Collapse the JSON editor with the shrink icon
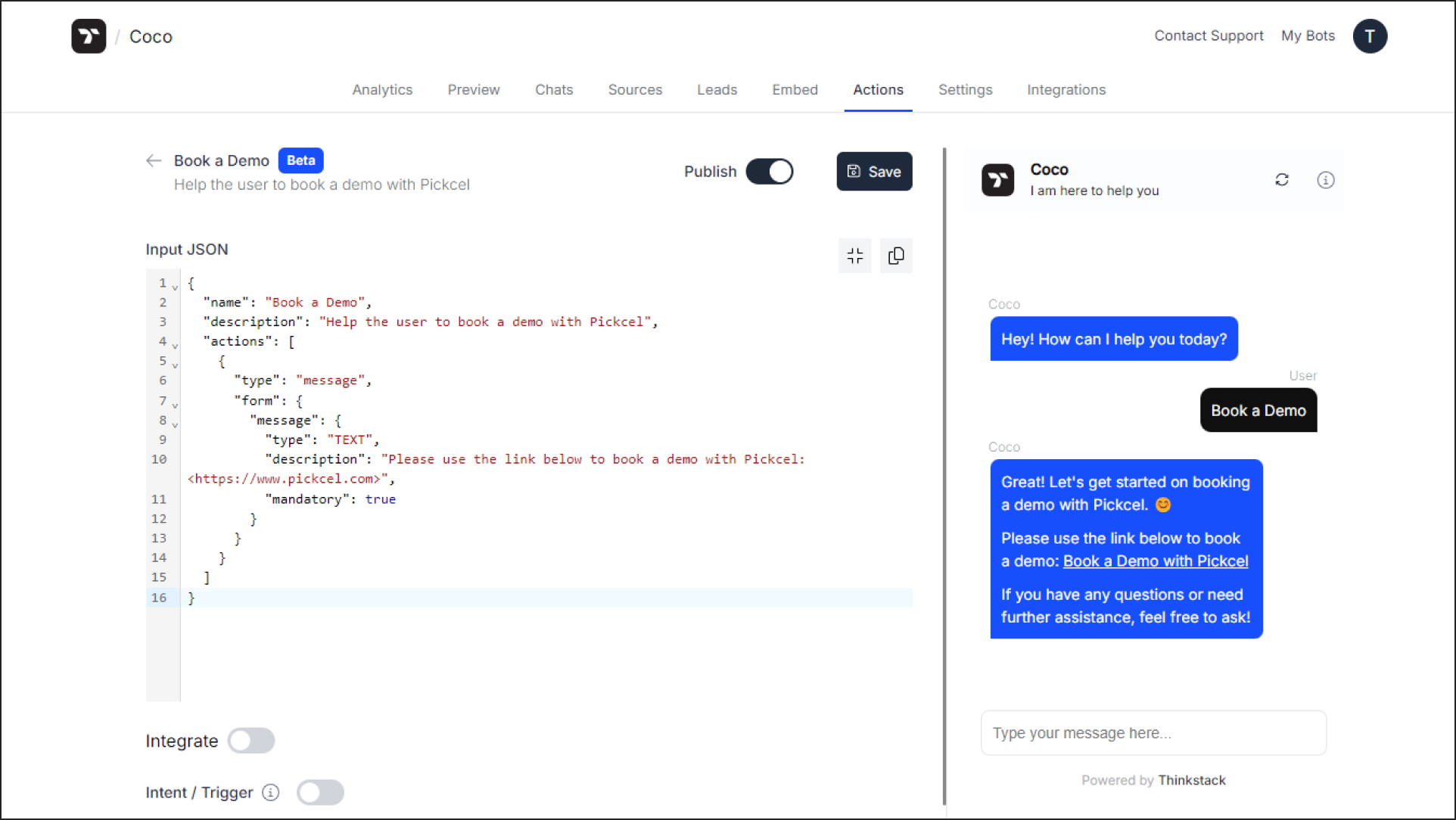 pos(855,256)
